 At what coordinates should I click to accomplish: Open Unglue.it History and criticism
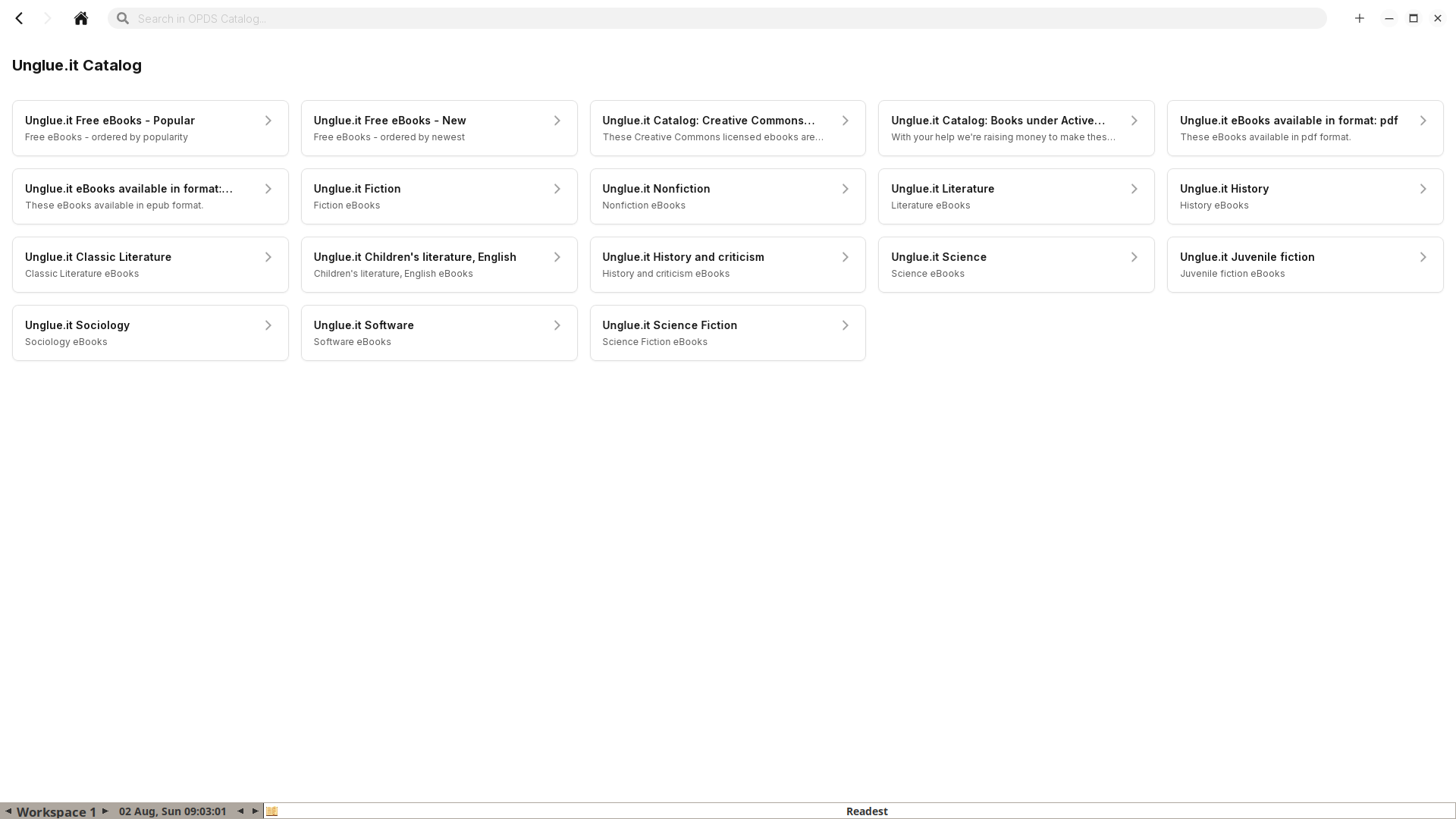pyautogui.click(x=728, y=265)
